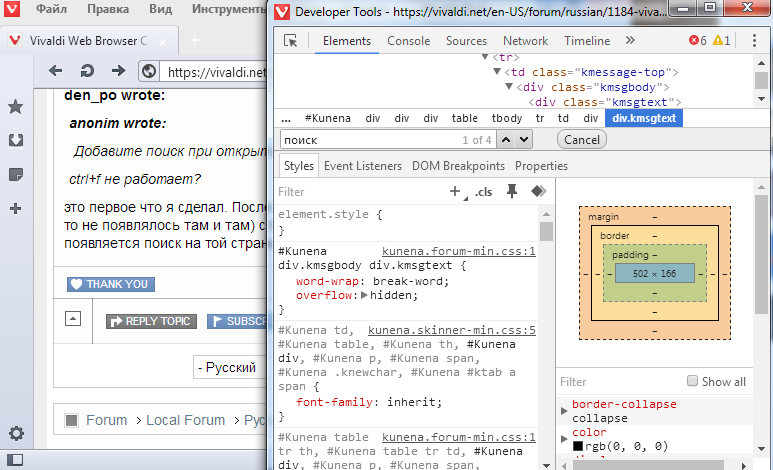This screenshot has height=470, width=773.
Task: Click the Vivaldi logo menu button
Action: point(12,8)
